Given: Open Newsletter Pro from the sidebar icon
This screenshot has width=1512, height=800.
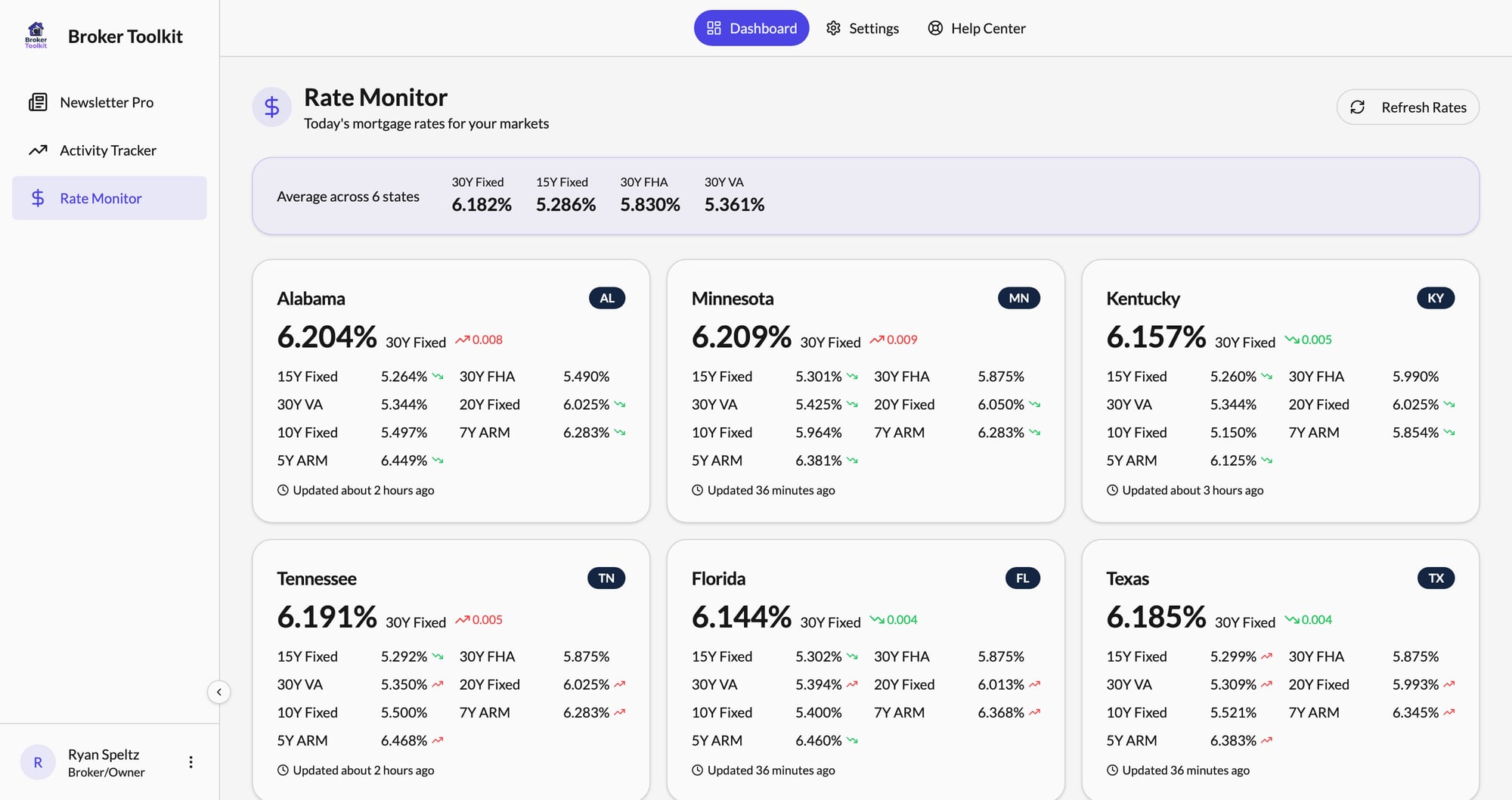Looking at the screenshot, I should click(x=37, y=102).
